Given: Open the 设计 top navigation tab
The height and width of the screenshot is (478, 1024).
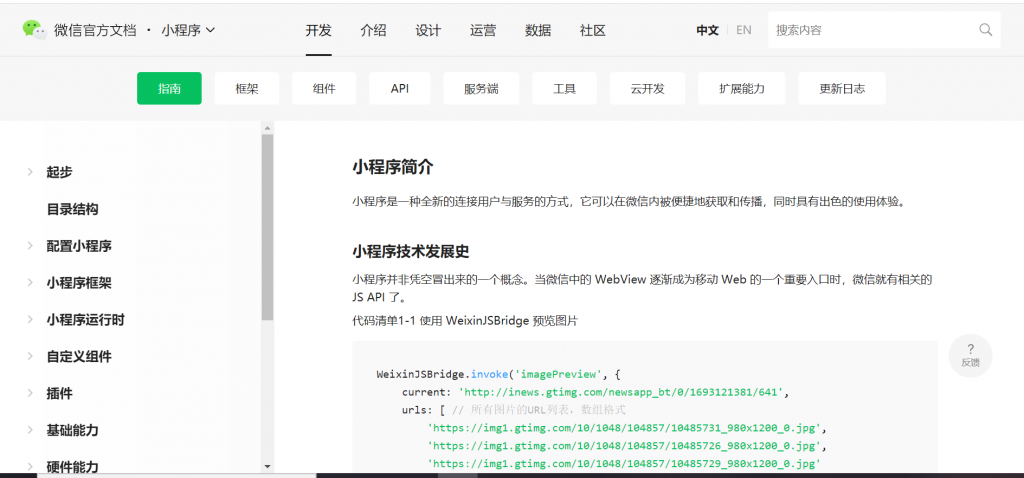Looking at the screenshot, I should pos(428,30).
